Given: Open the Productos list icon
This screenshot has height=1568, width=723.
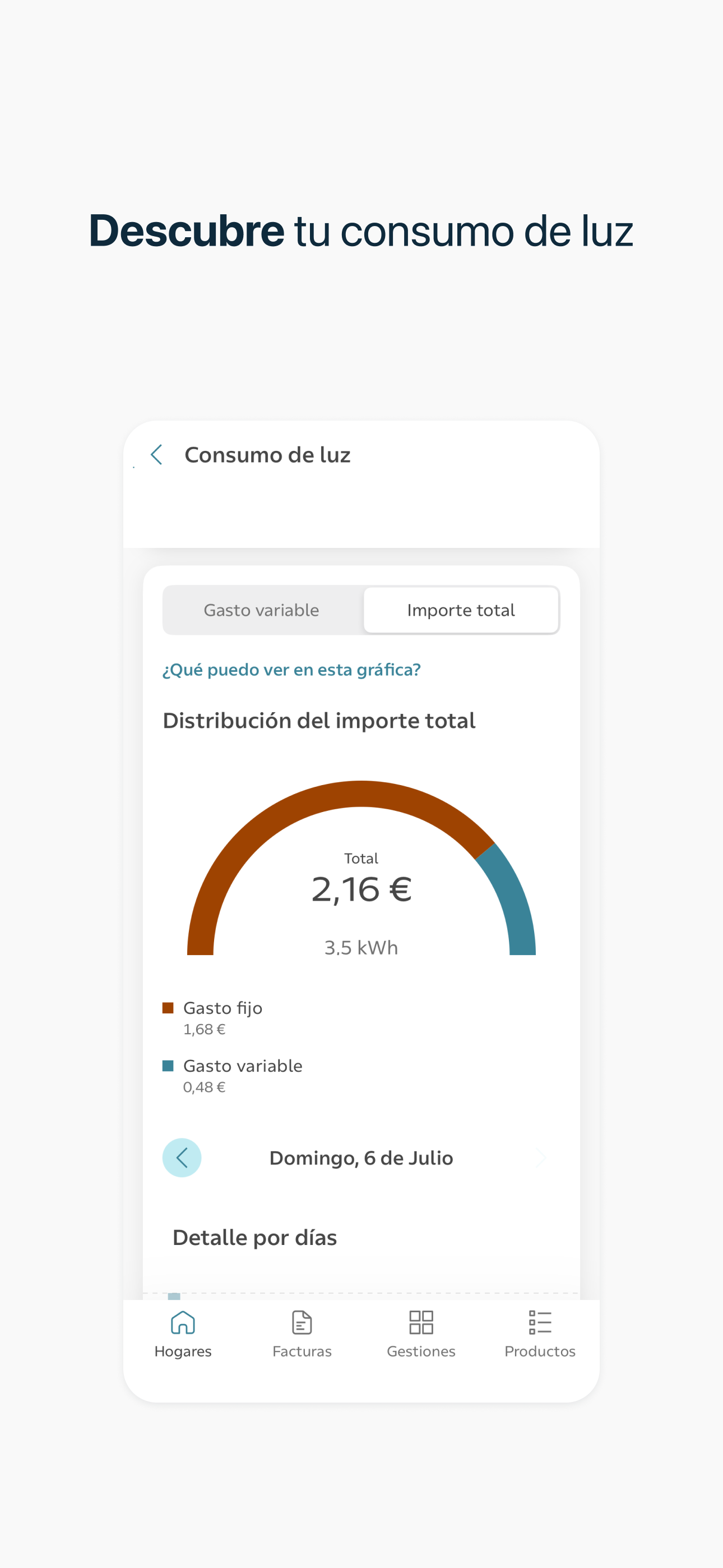Looking at the screenshot, I should click(x=540, y=1322).
